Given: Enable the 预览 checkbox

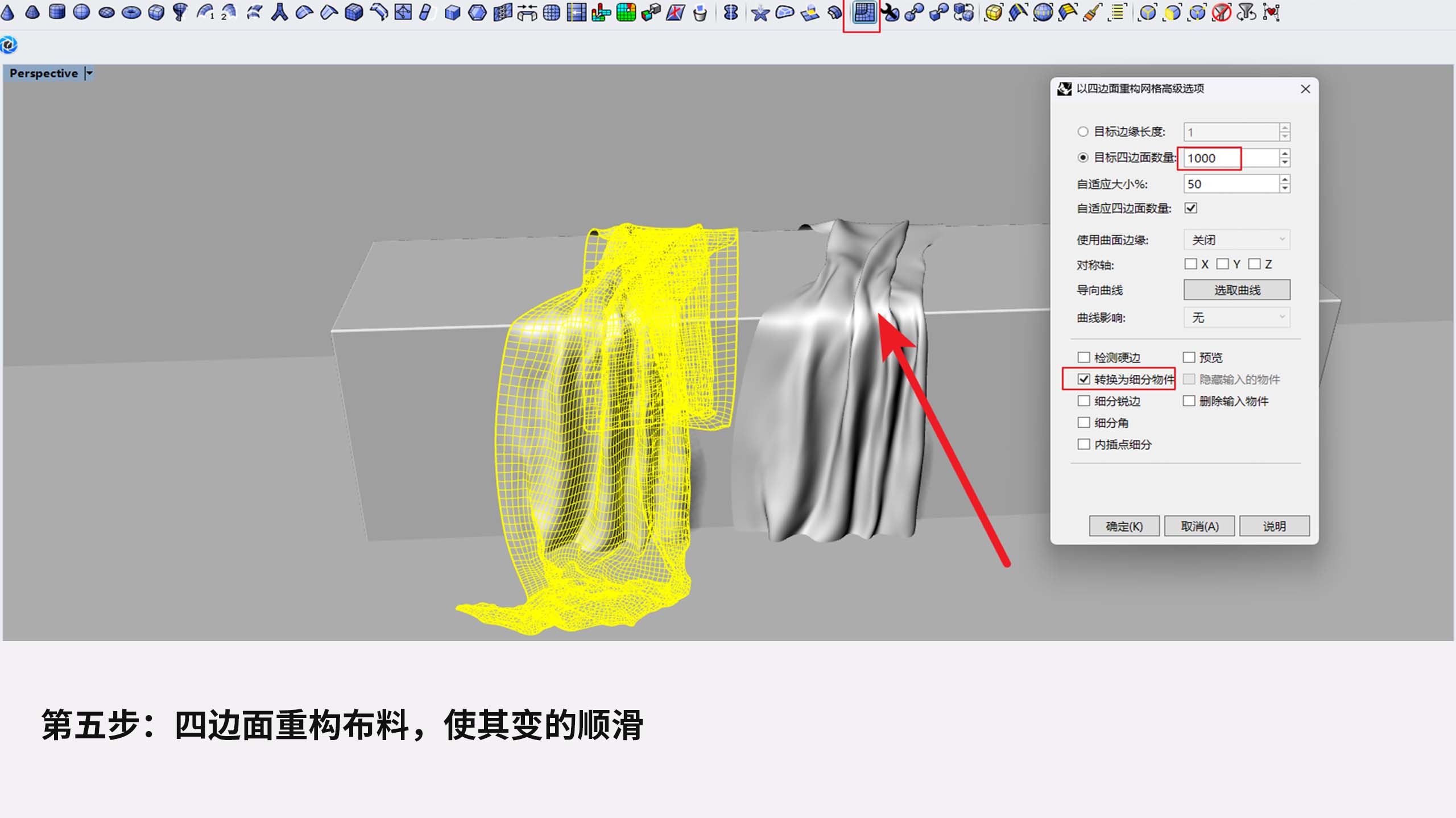Looking at the screenshot, I should [1189, 357].
